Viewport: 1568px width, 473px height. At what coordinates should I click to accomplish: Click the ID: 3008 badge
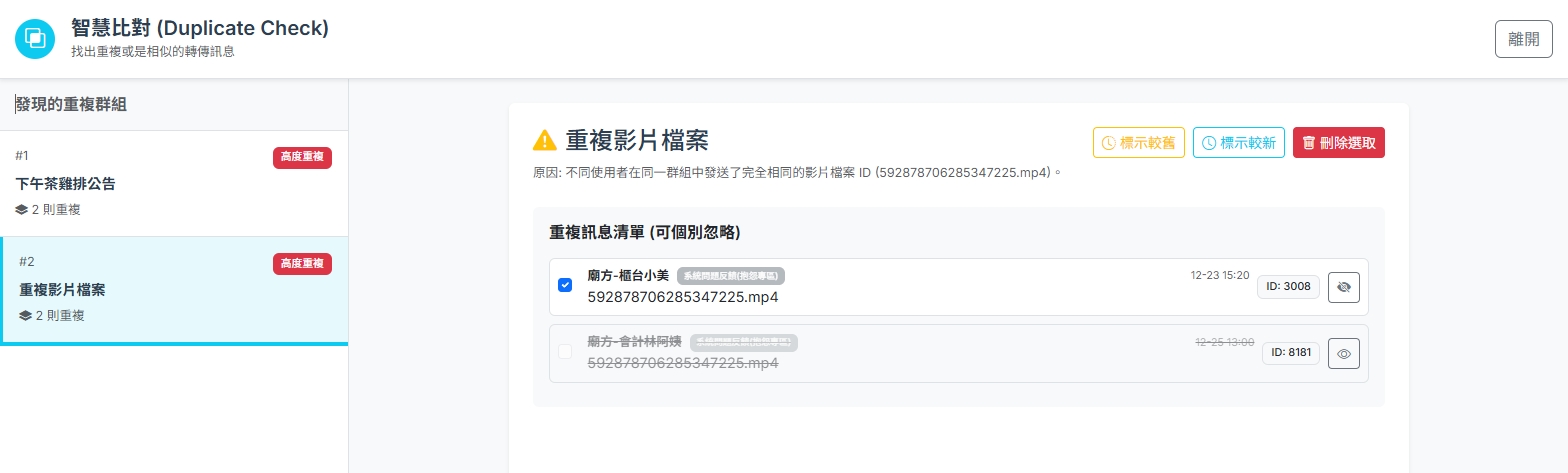pyautogui.click(x=1288, y=287)
